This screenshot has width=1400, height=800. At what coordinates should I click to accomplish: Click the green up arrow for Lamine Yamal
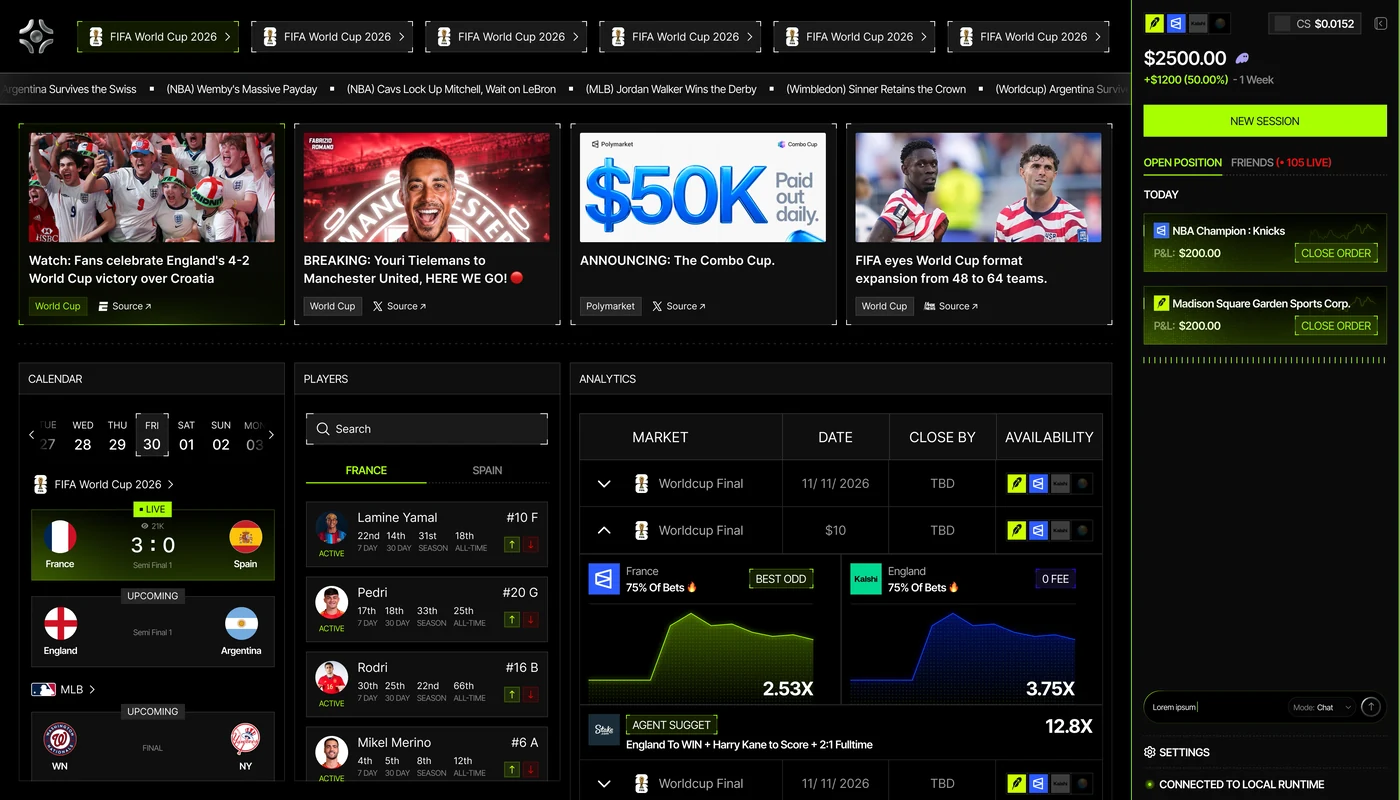click(511, 544)
